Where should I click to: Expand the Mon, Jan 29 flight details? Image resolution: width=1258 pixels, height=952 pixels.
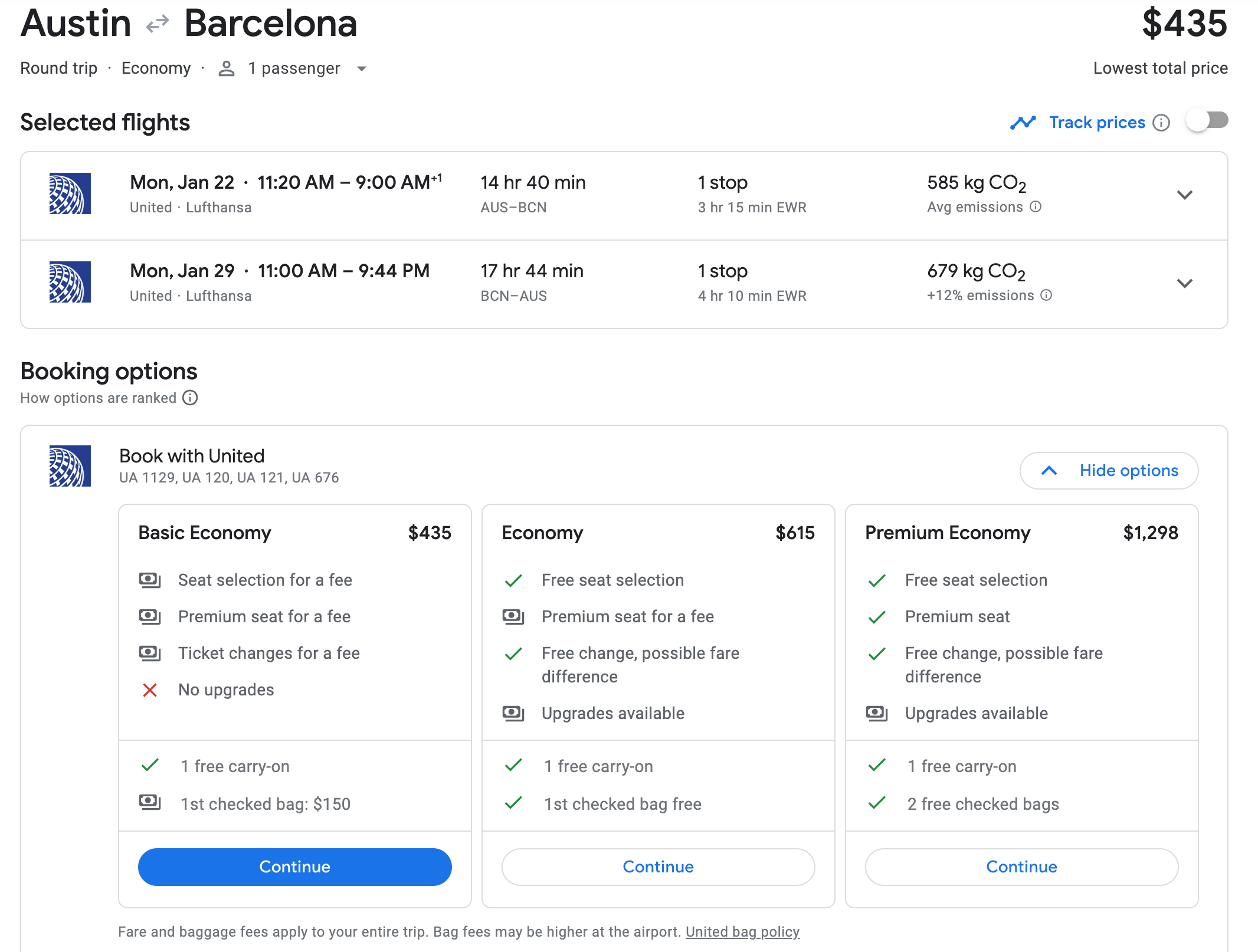click(1184, 284)
